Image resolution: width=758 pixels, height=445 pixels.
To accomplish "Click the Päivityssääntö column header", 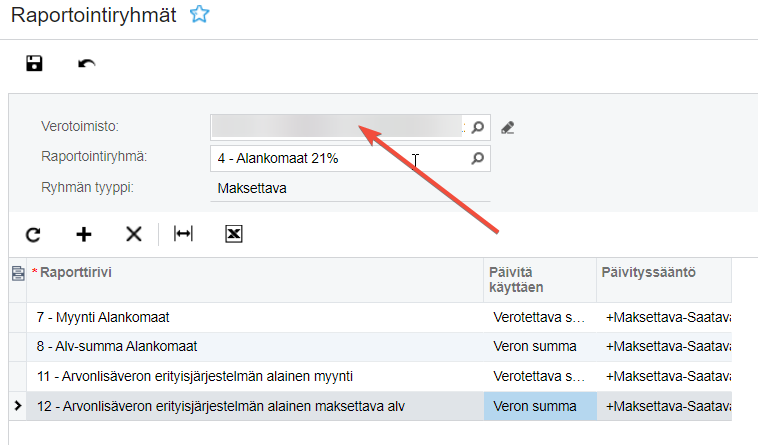I will click(x=660, y=273).
